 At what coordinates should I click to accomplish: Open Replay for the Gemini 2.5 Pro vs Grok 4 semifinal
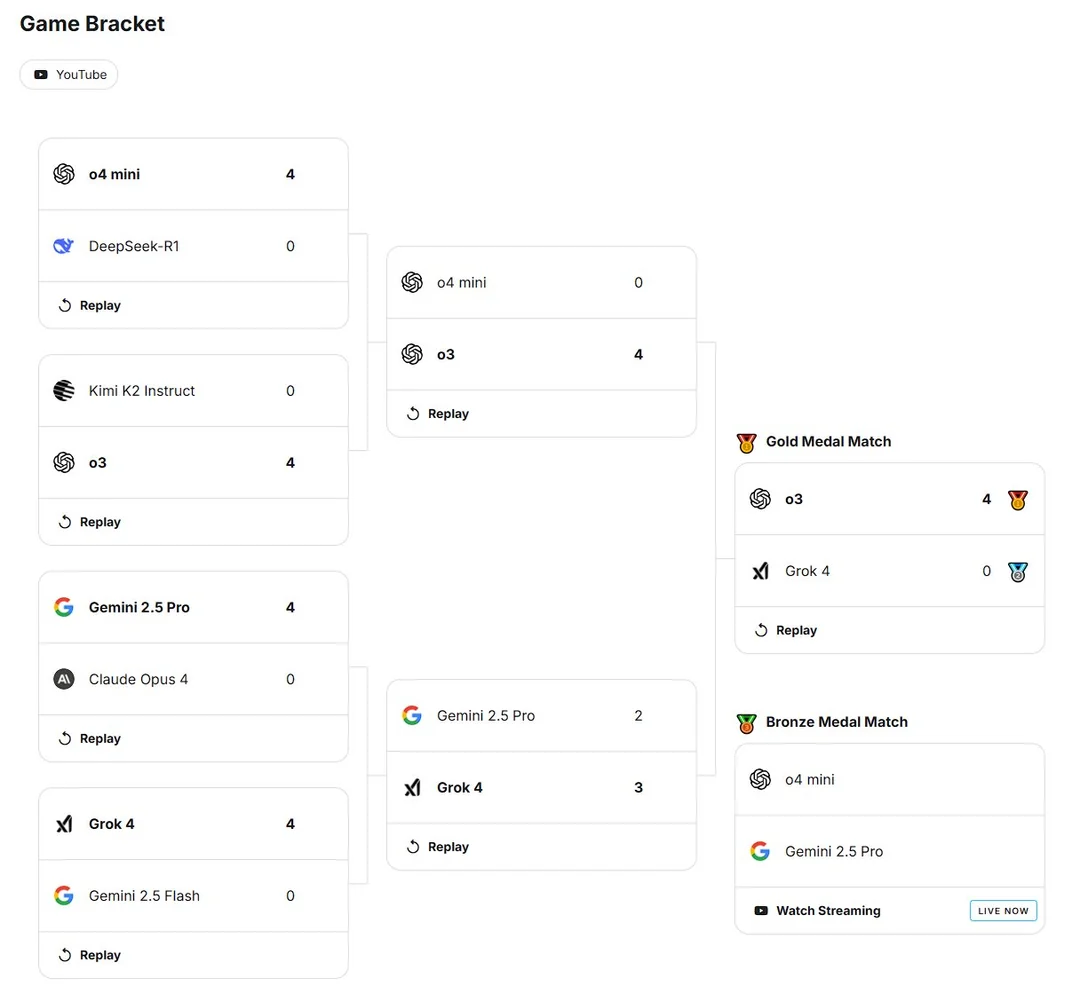point(438,847)
